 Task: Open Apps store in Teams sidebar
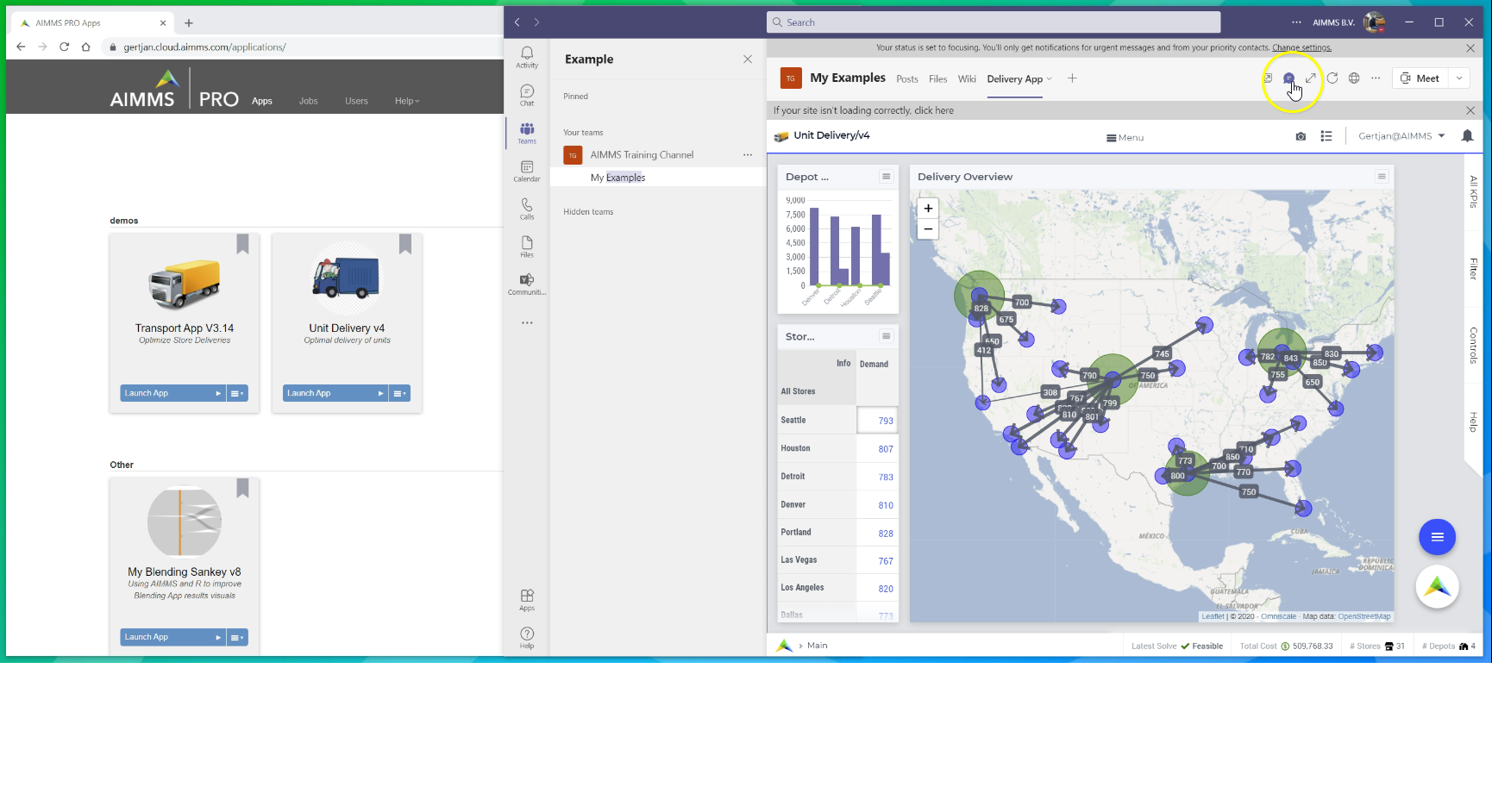click(x=527, y=600)
